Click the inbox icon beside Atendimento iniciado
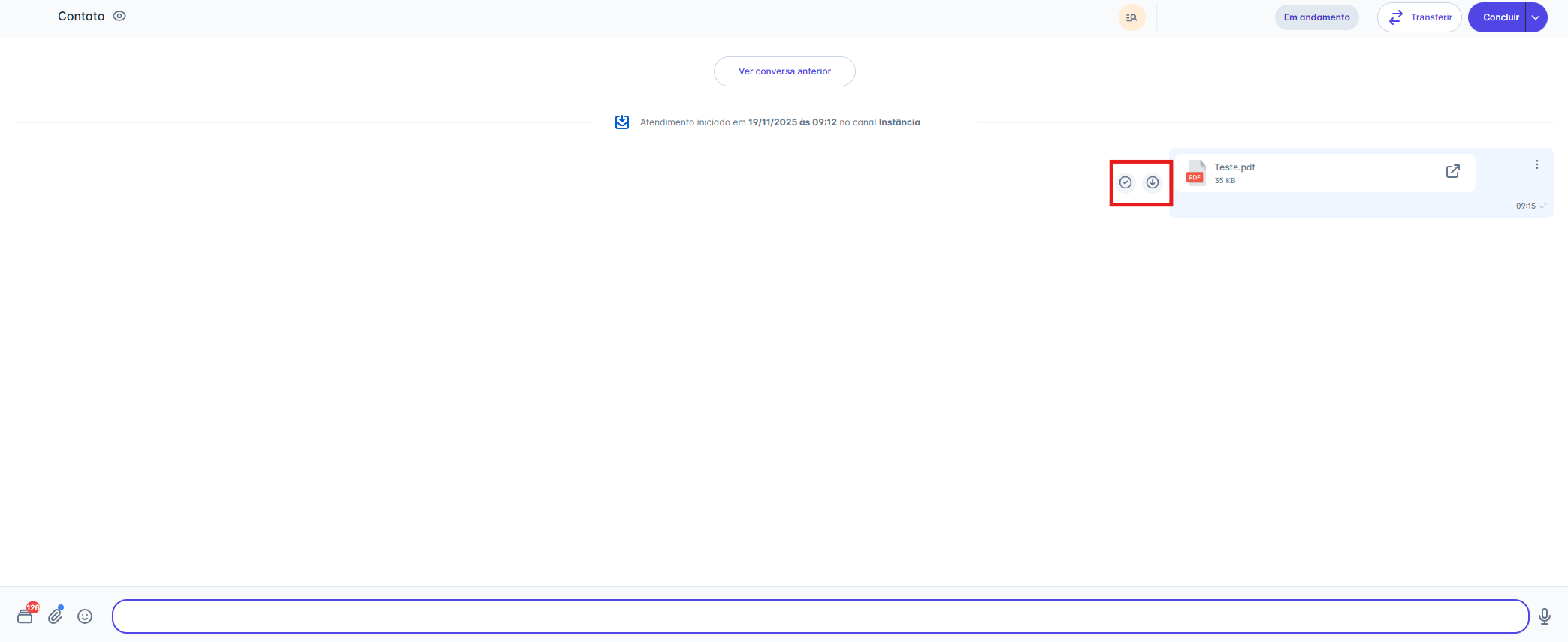The image size is (1568, 642). pos(622,122)
